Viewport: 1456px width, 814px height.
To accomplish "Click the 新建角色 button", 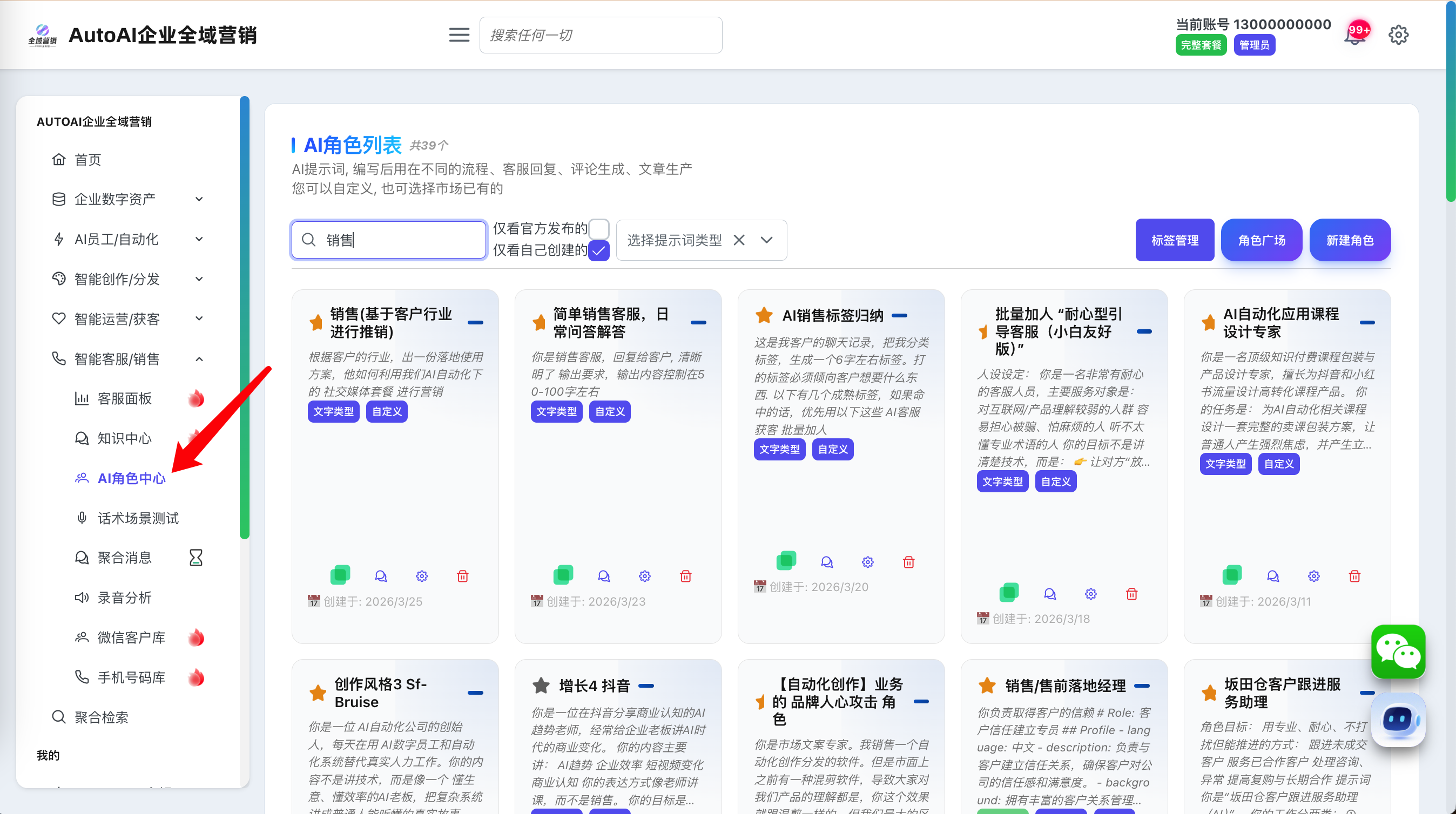I will (x=1350, y=240).
